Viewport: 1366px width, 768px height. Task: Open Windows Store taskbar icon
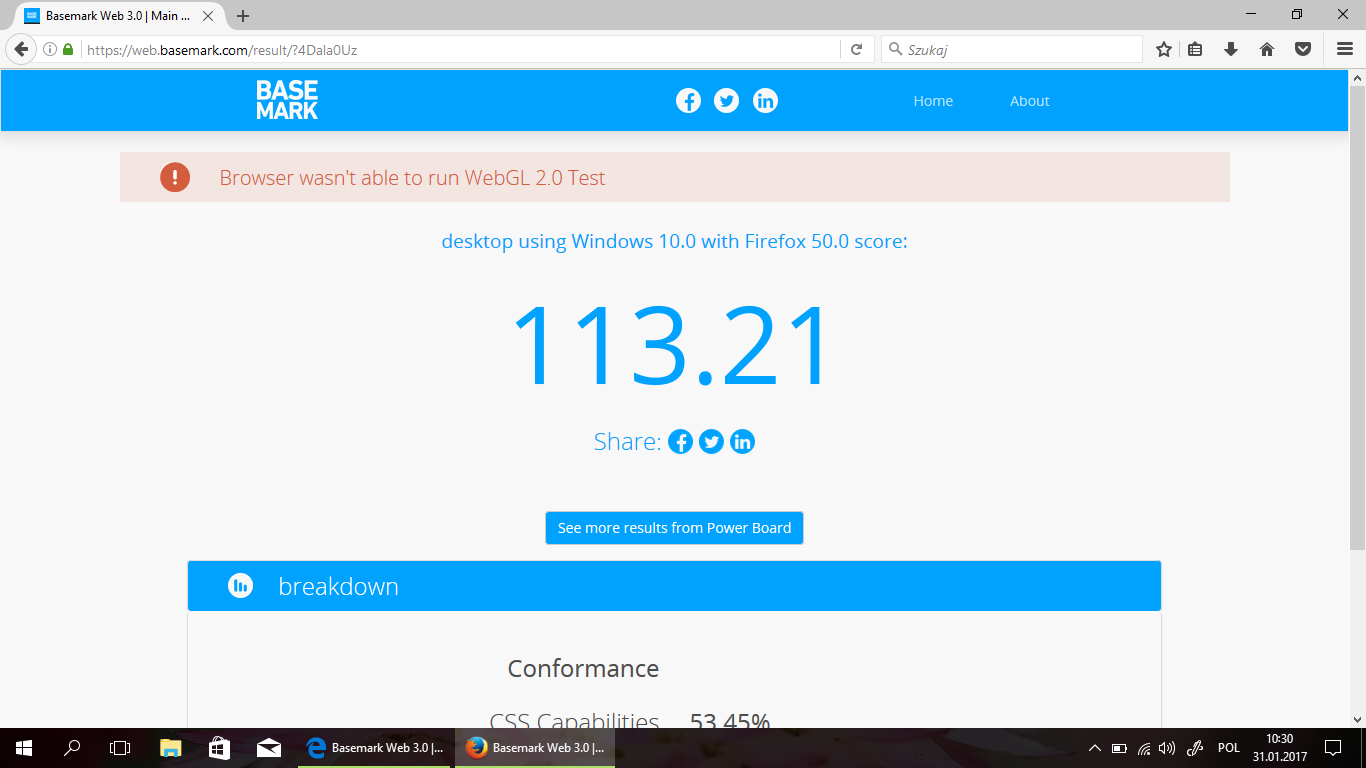(219, 748)
